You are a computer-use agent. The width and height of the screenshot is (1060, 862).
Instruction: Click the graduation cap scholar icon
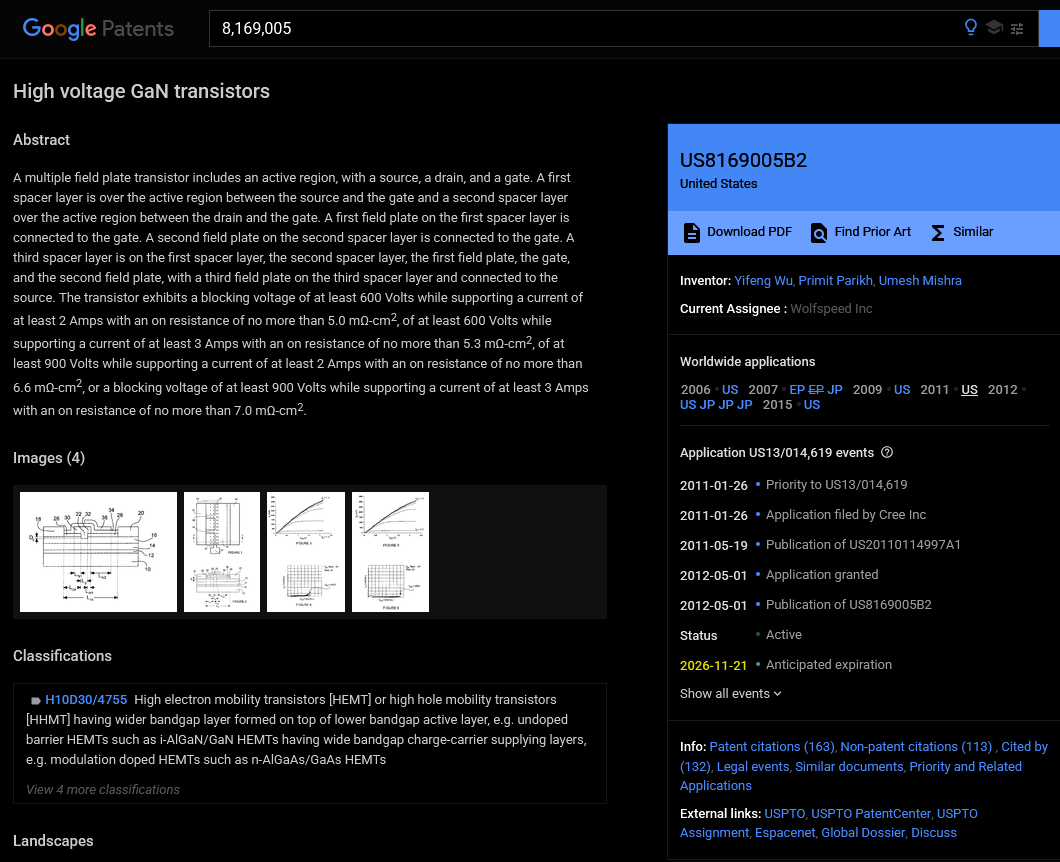click(994, 28)
